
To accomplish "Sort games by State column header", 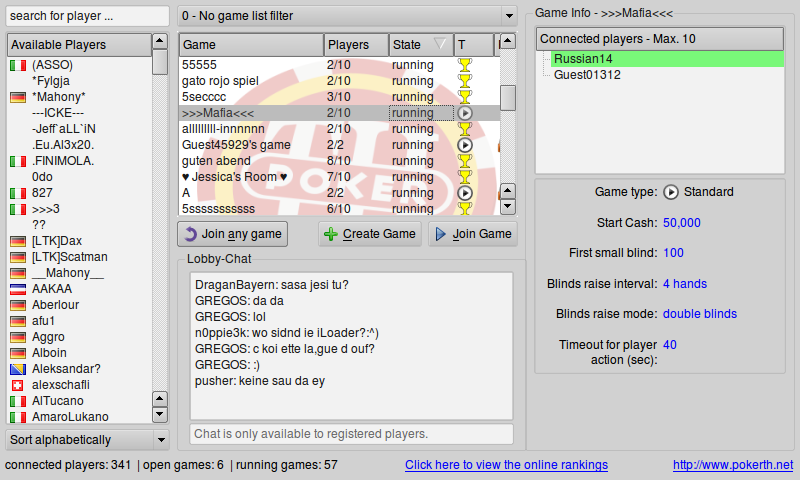I will click(x=420, y=45).
